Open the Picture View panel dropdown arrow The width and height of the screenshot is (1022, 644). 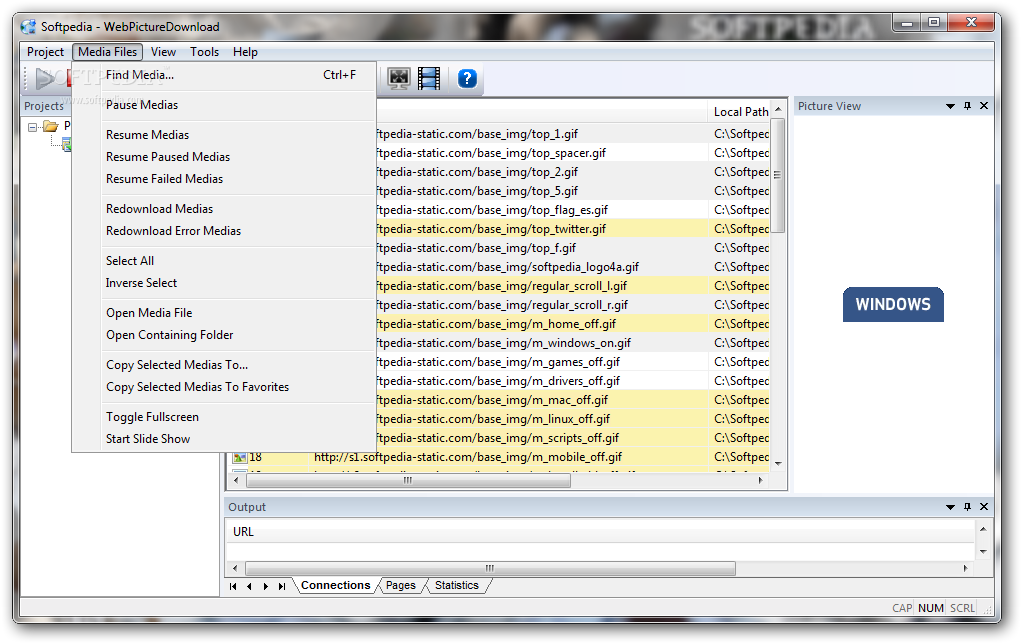click(950, 106)
